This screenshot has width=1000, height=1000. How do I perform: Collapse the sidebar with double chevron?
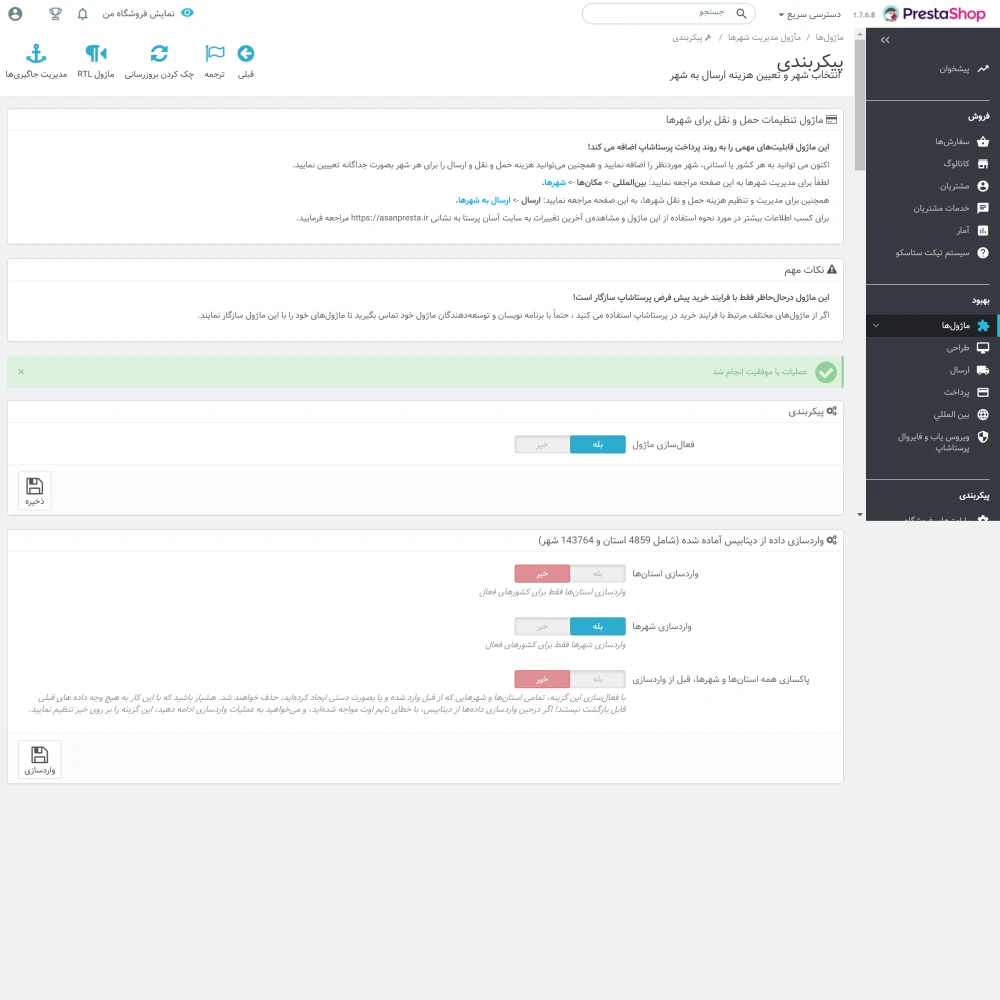[x=885, y=40]
